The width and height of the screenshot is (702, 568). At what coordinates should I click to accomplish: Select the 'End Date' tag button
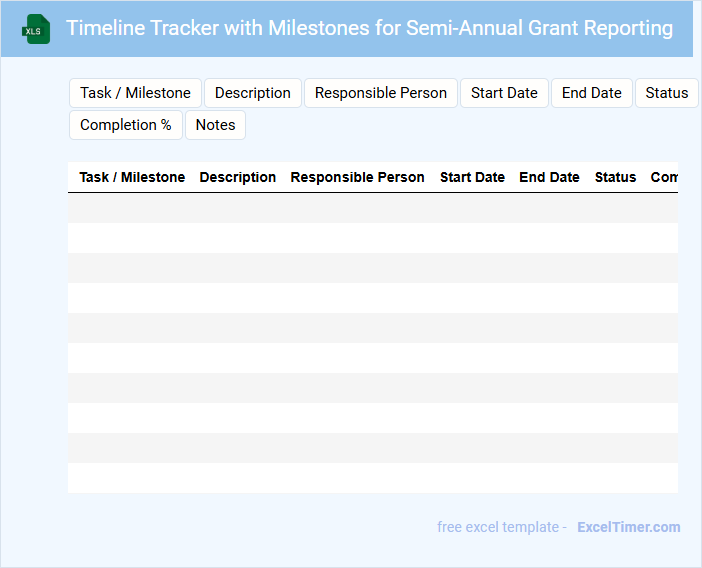pyautogui.click(x=592, y=93)
